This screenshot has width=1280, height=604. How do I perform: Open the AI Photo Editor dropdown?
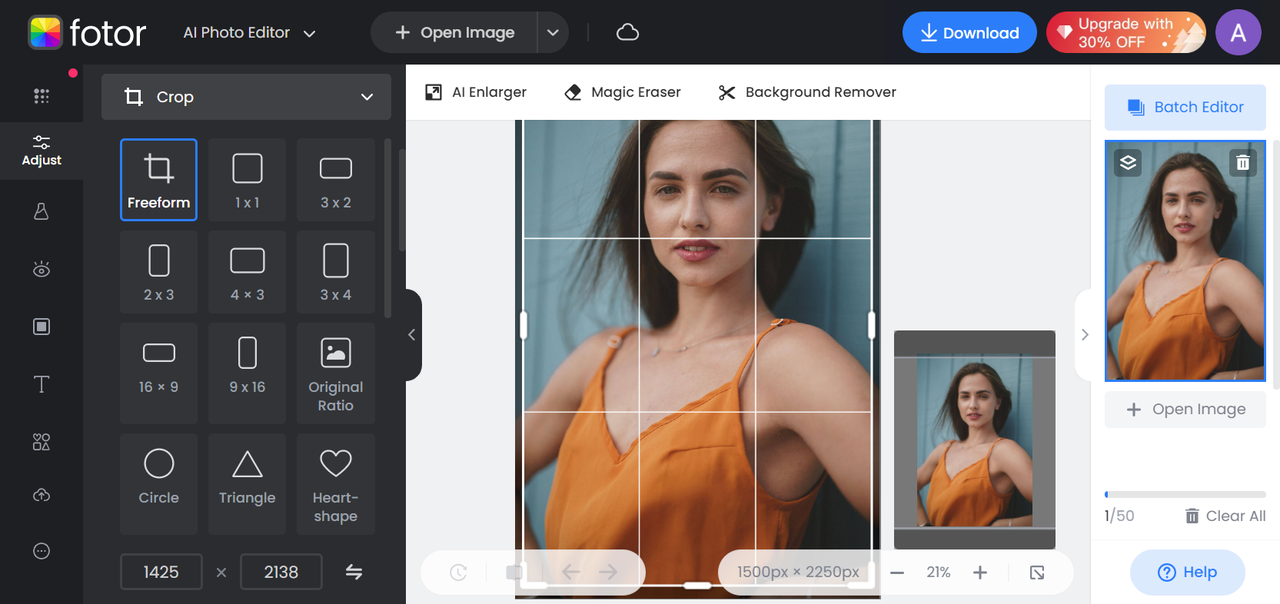click(249, 33)
